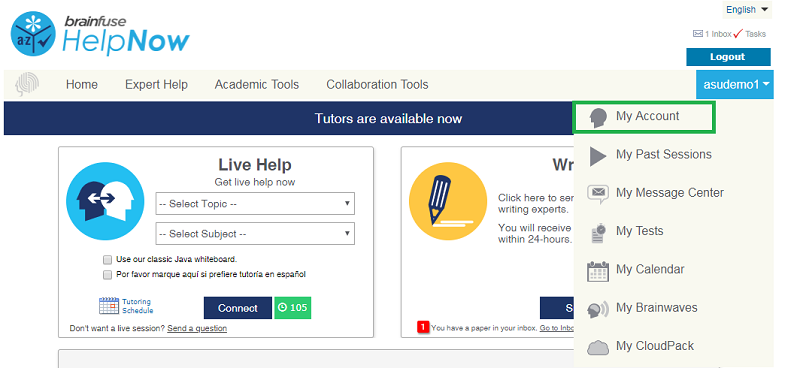This screenshot has width=800, height=368.
Task: Click the red paper notification badge
Action: 423,327
